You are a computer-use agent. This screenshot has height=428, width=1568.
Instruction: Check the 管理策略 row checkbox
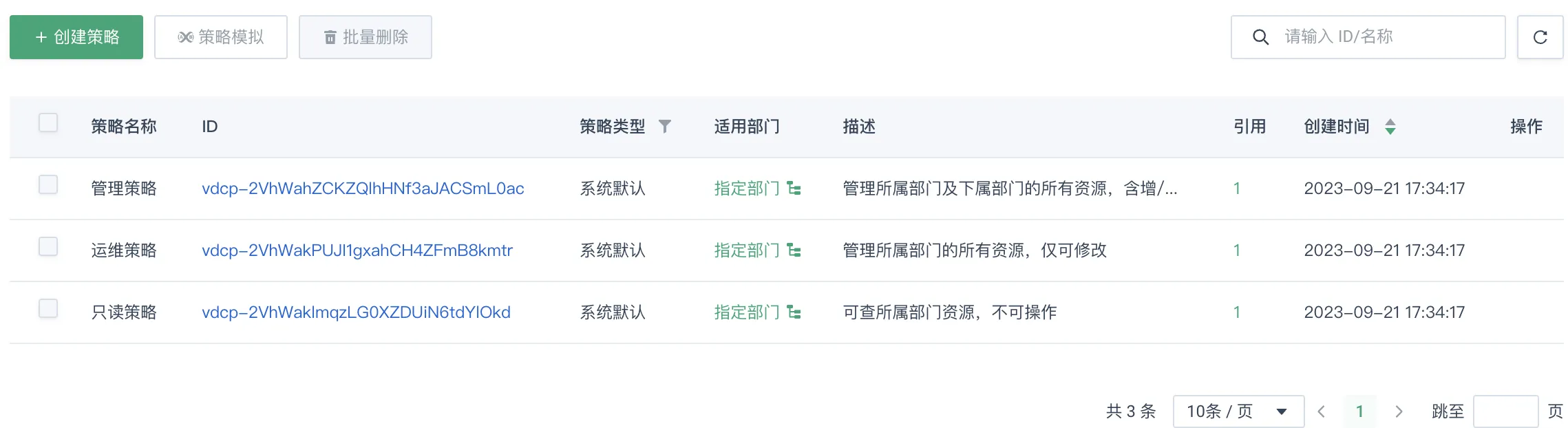click(x=48, y=184)
